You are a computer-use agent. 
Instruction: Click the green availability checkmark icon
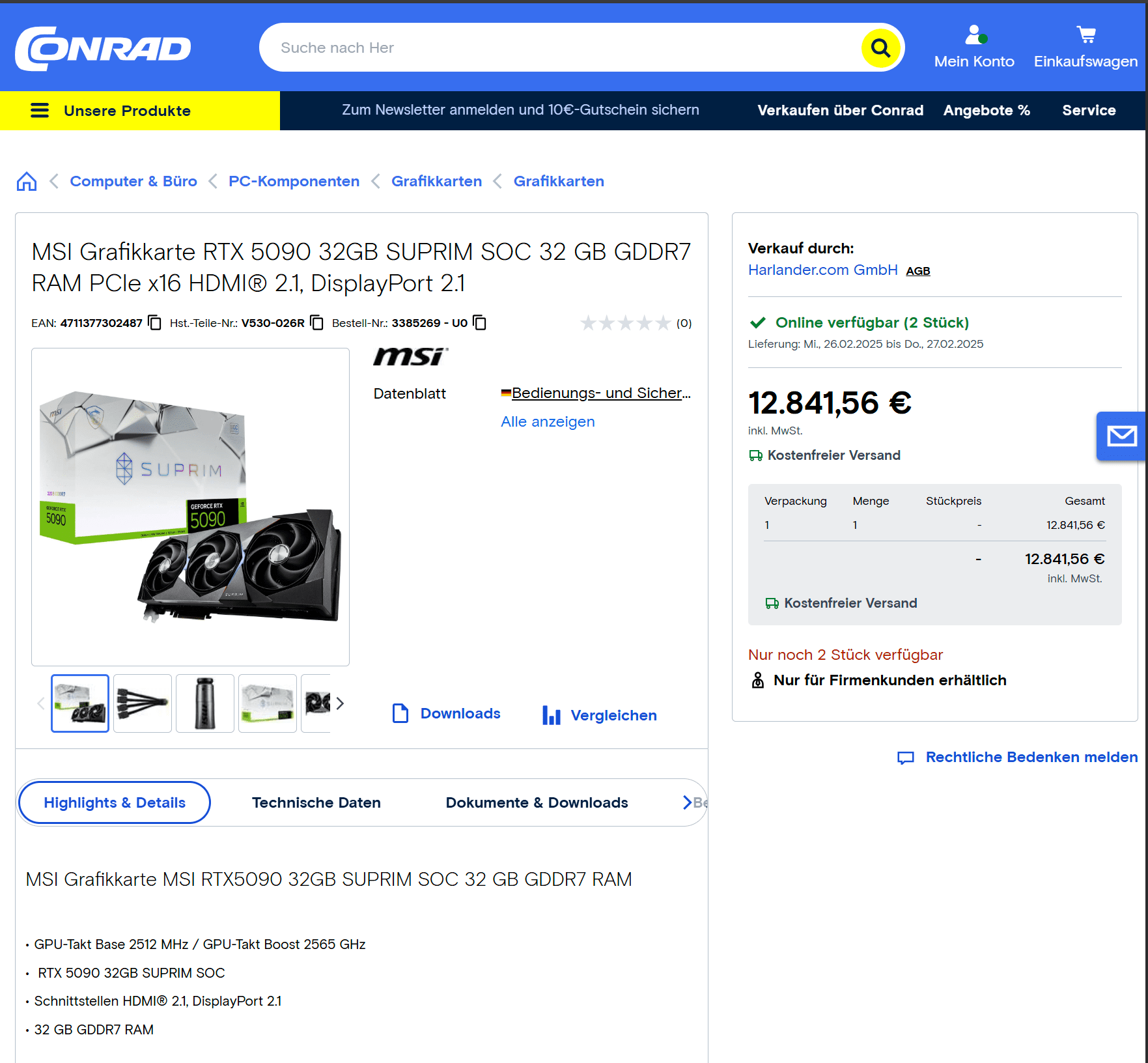(x=758, y=322)
